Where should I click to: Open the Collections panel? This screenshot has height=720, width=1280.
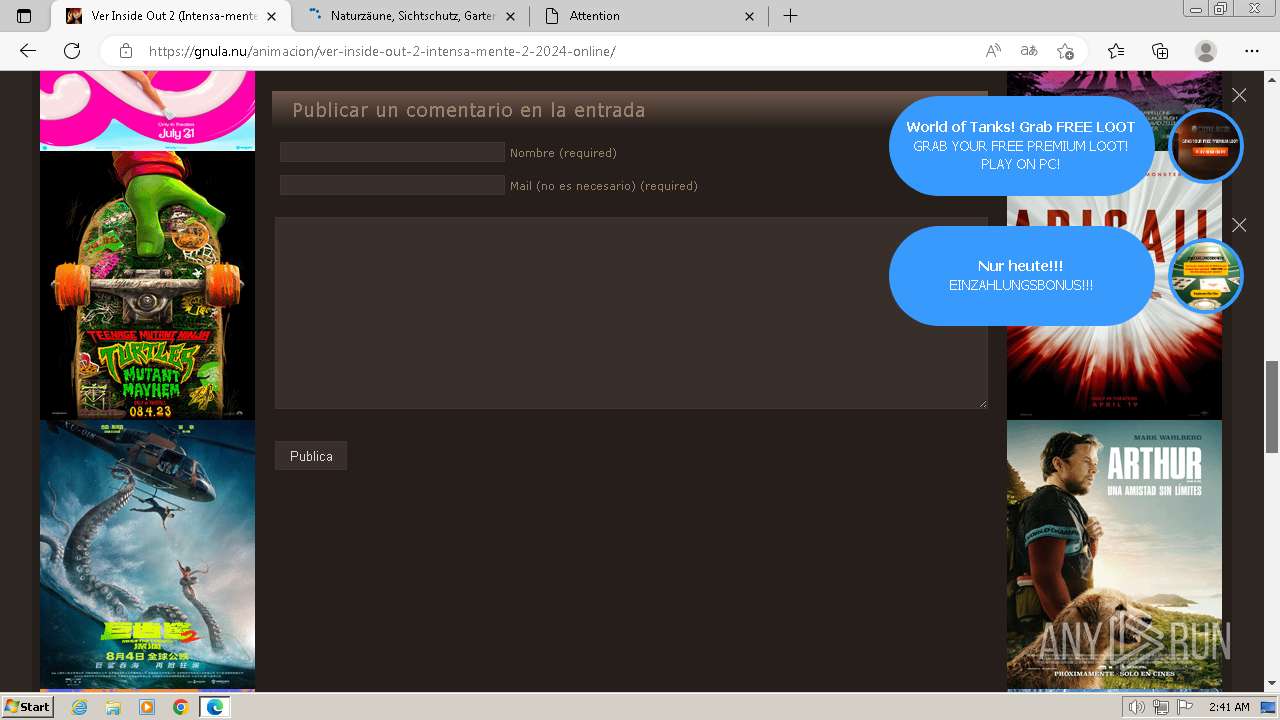tap(1160, 51)
